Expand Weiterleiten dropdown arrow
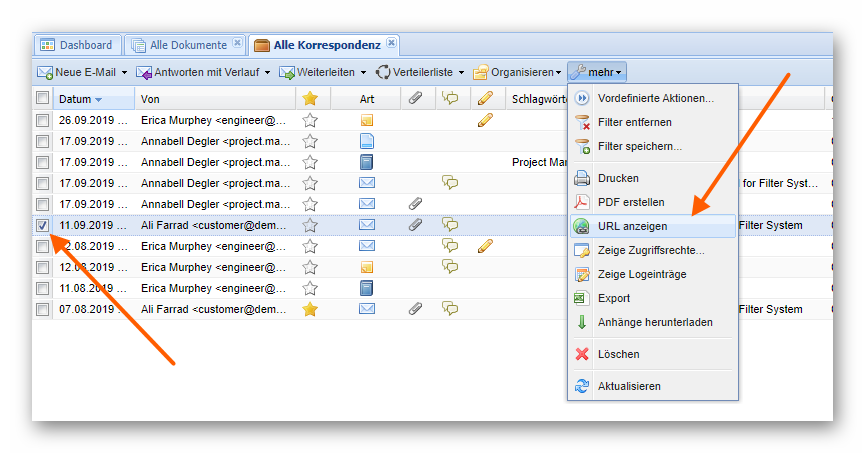The image size is (865, 453). point(363,72)
